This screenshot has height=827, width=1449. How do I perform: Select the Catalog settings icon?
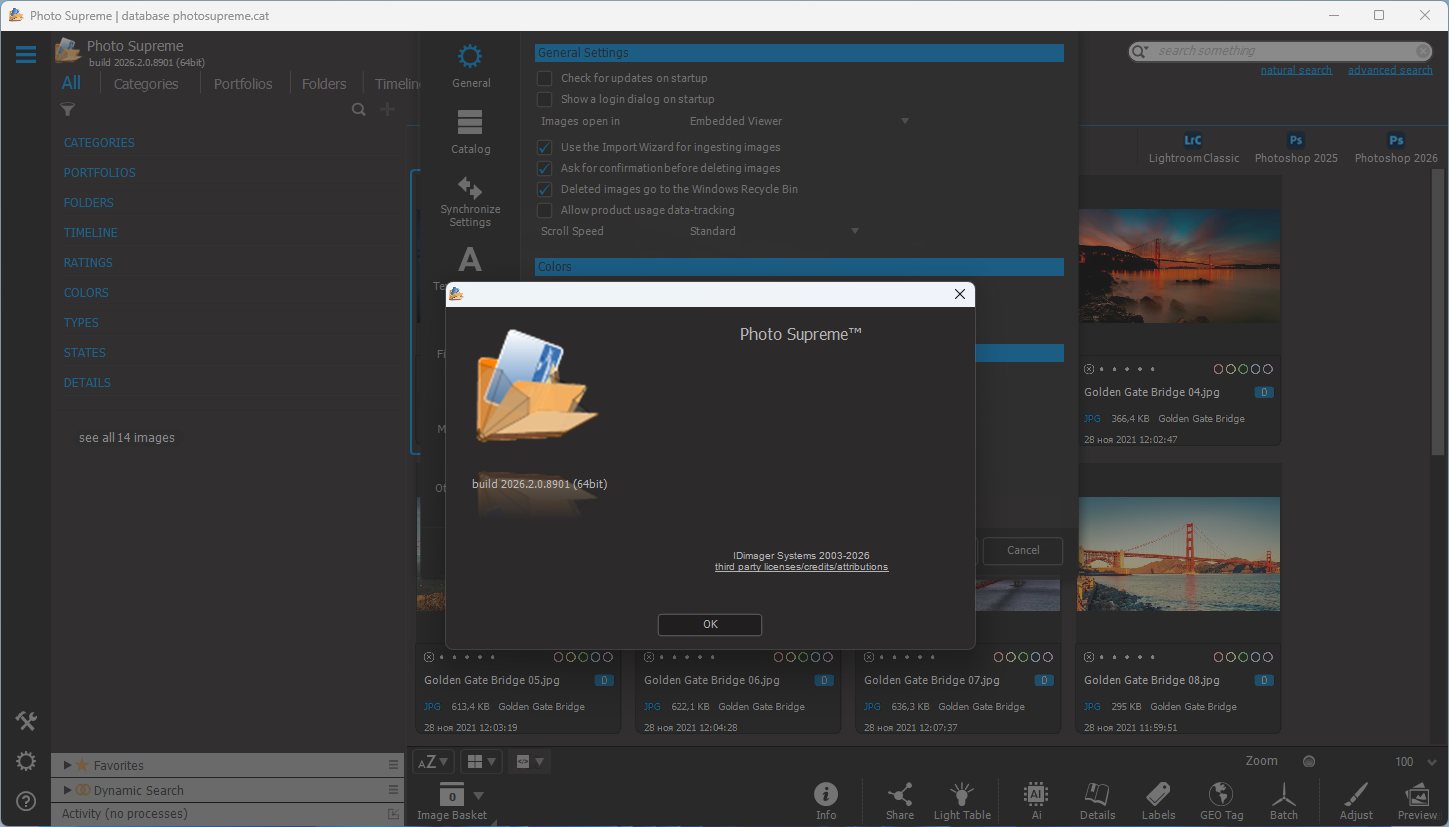[470, 132]
